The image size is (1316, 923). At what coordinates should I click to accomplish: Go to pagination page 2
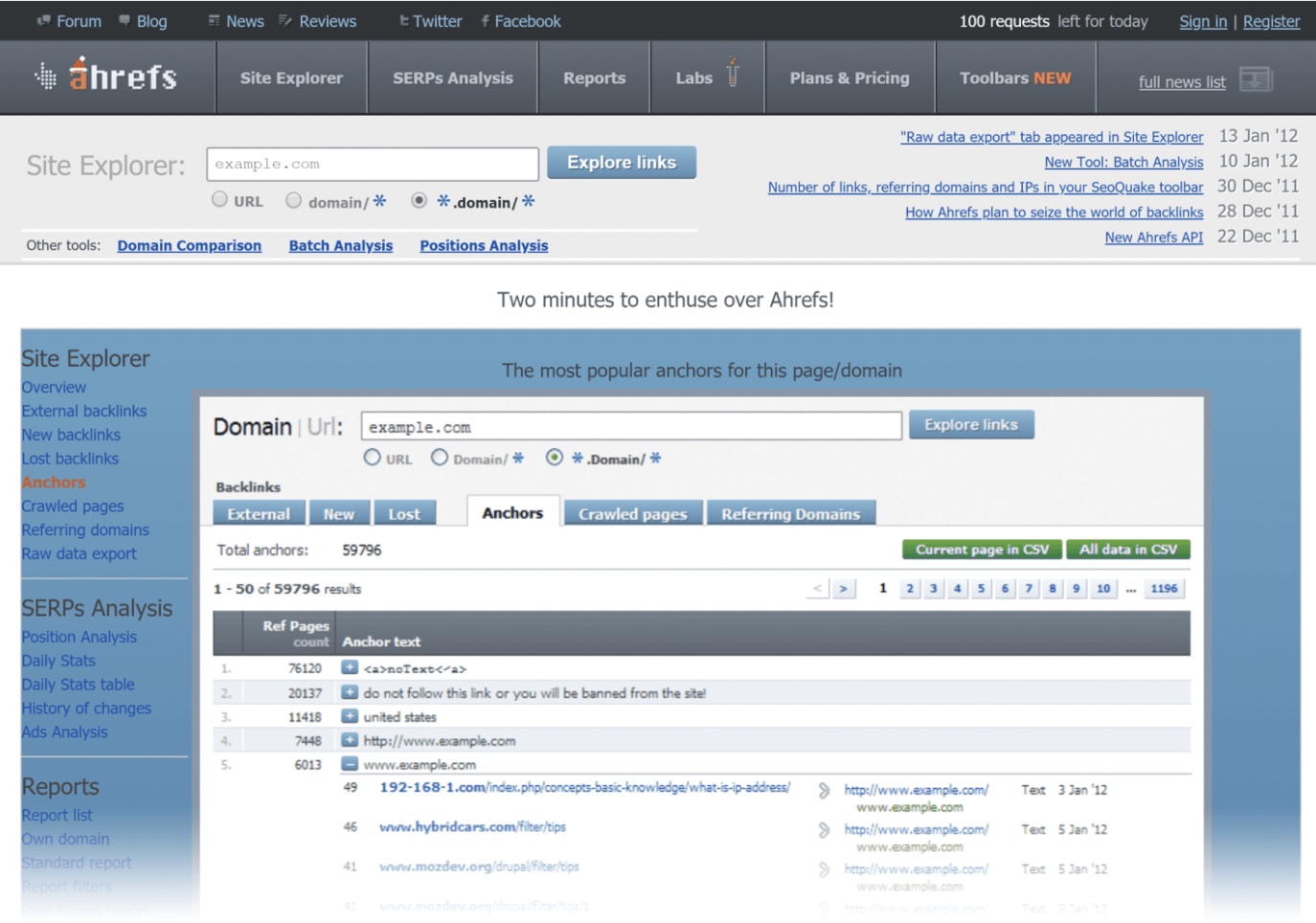tap(910, 589)
